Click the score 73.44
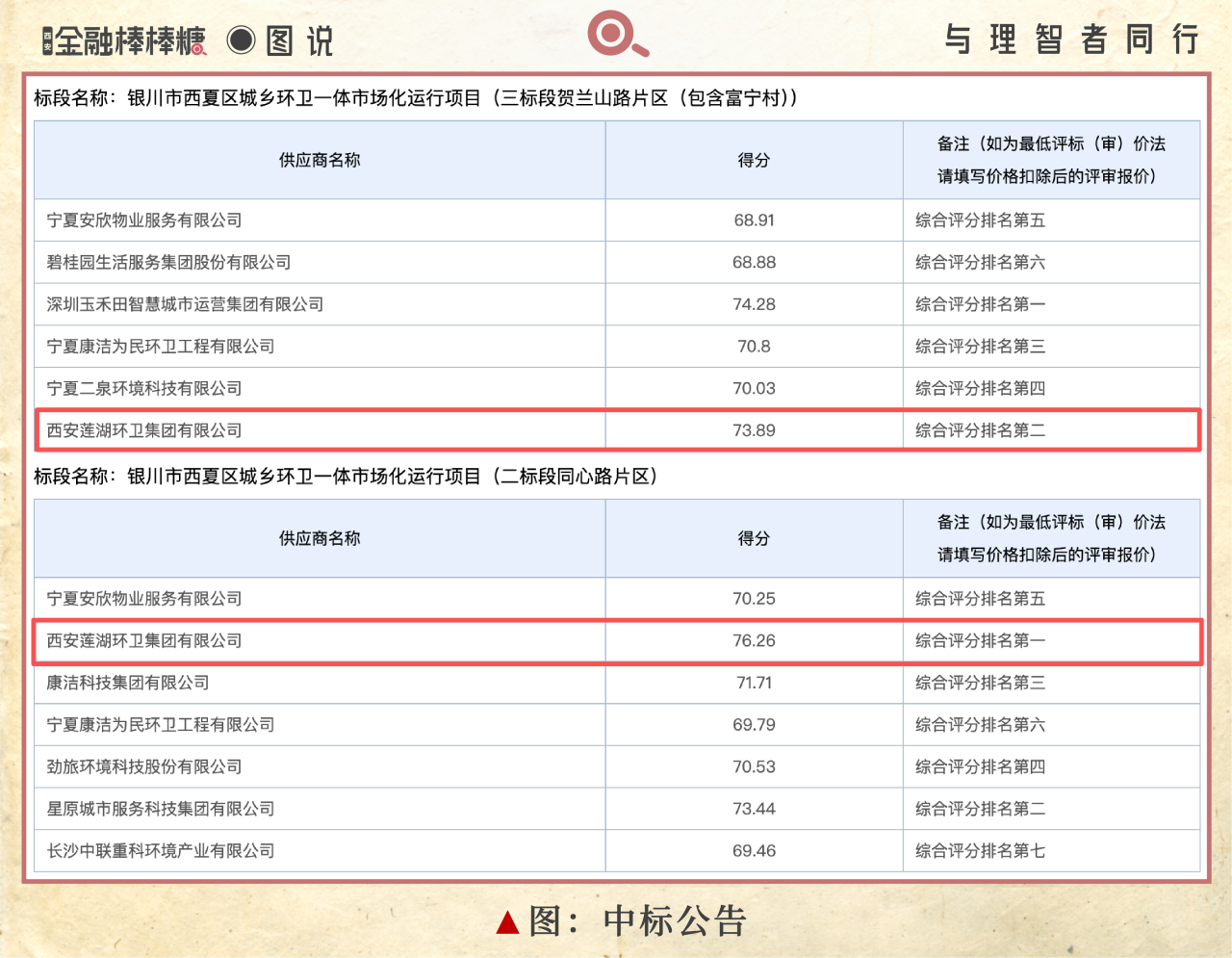The height and width of the screenshot is (958, 1232). point(754,809)
